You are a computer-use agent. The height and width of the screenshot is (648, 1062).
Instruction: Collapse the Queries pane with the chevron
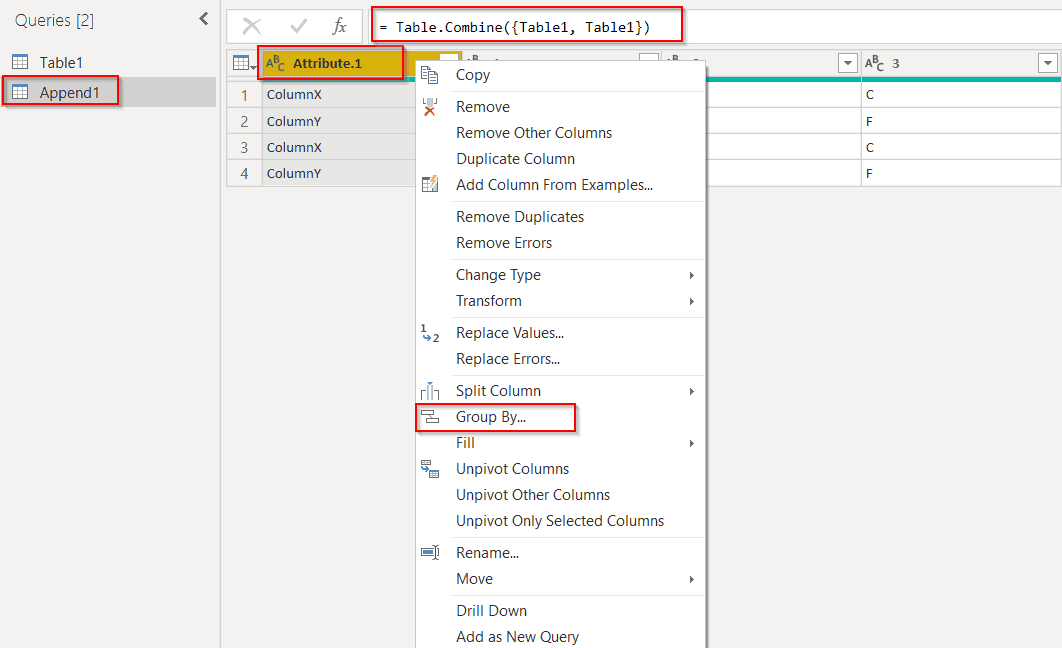204,18
